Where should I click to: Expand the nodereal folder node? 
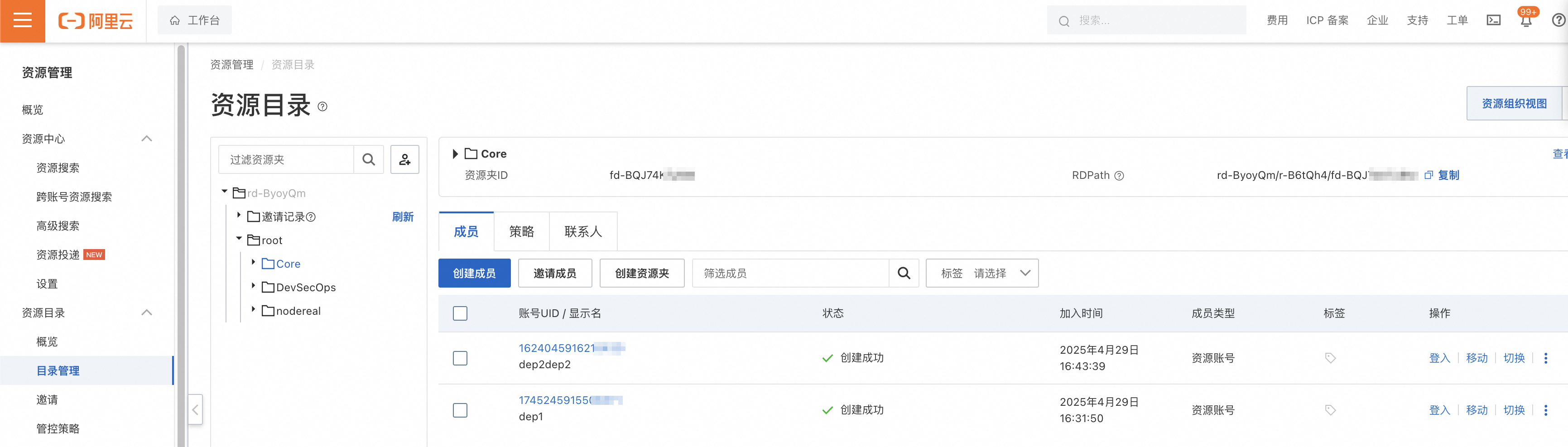coord(253,310)
